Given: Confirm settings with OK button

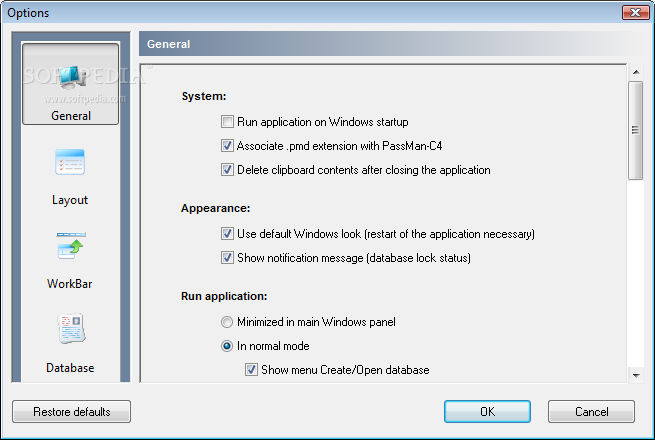Looking at the screenshot, I should point(487,412).
